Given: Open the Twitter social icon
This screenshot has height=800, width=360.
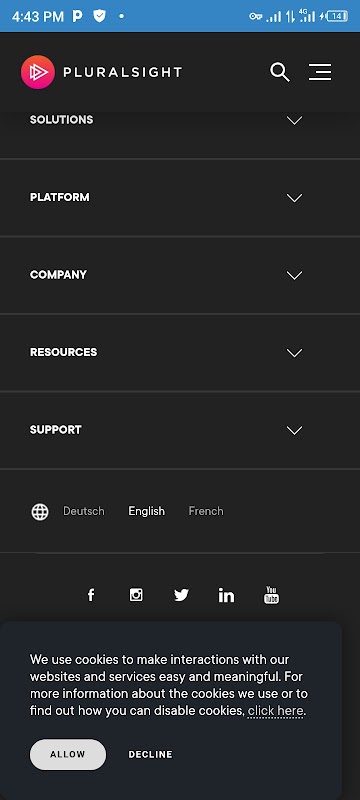Looking at the screenshot, I should point(181,595).
